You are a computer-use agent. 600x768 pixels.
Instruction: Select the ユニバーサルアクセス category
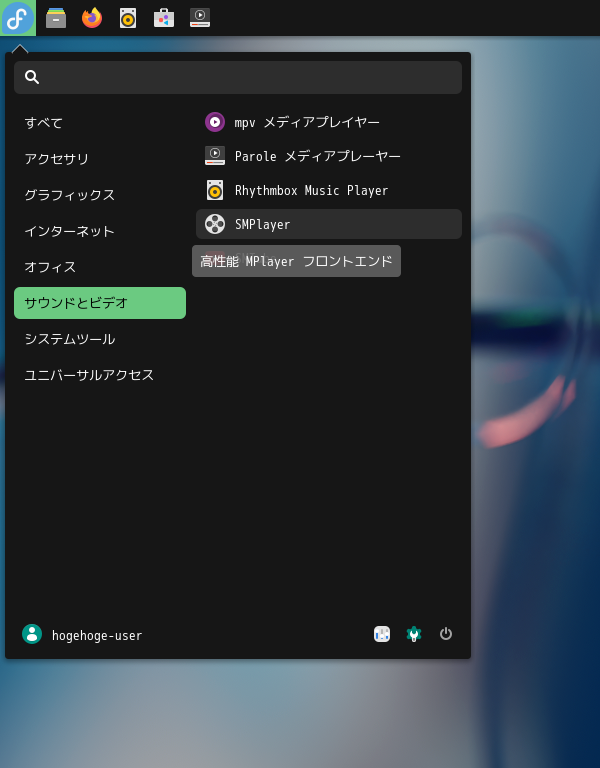point(100,375)
